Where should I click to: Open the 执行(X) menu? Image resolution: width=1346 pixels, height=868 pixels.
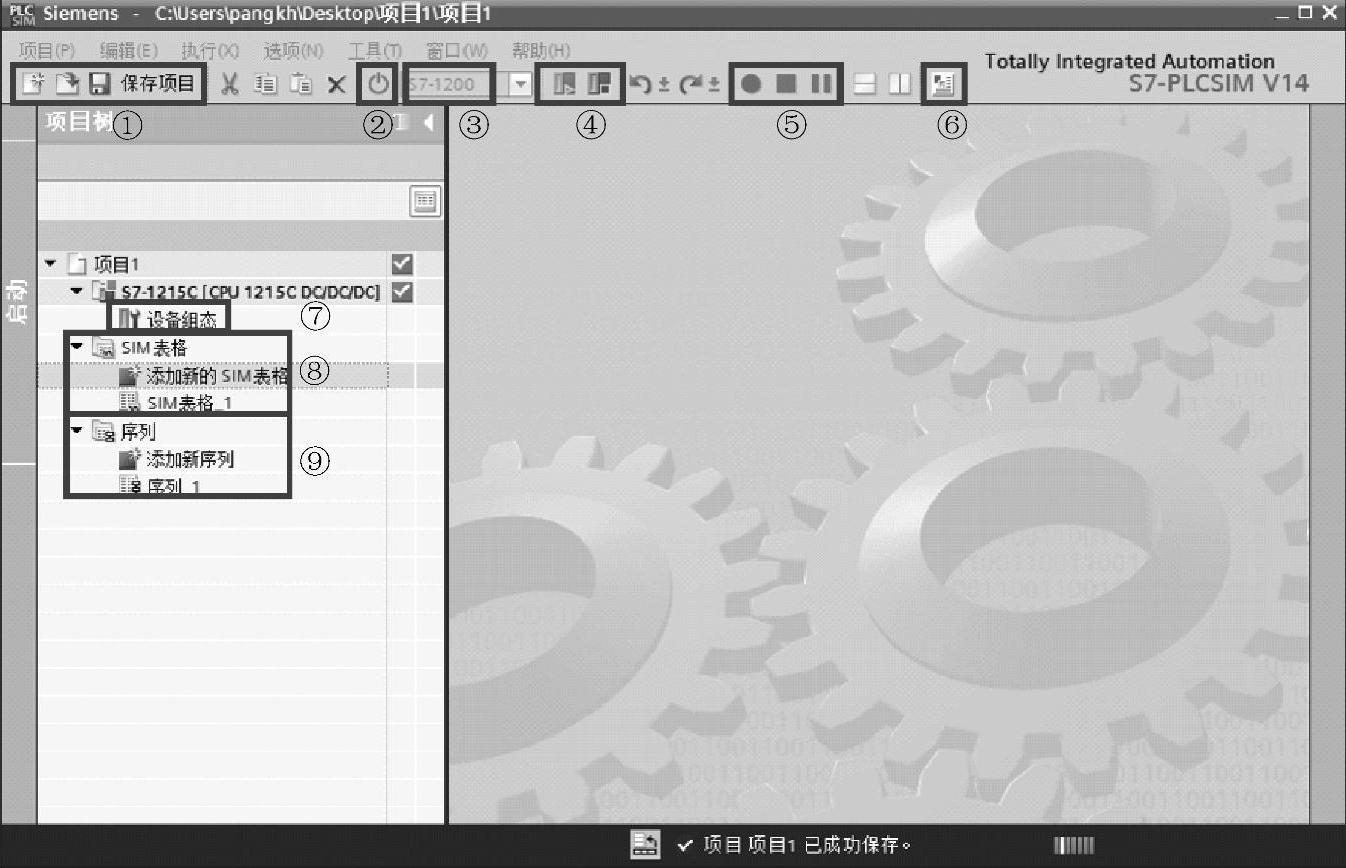(210, 51)
